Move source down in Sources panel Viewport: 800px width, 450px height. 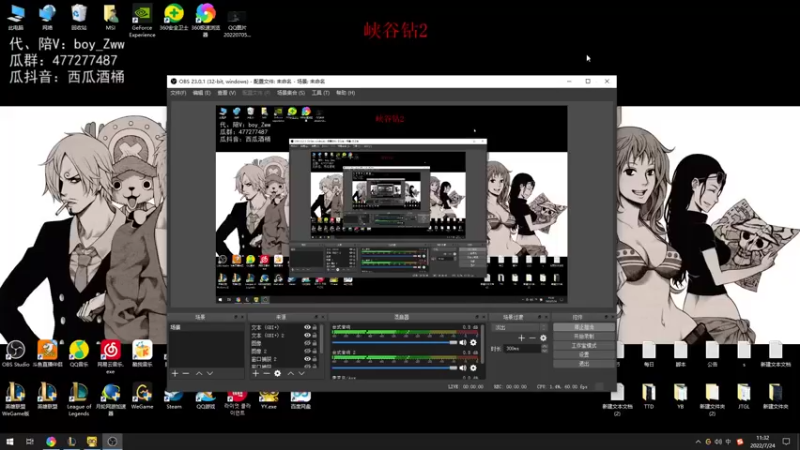(302, 373)
